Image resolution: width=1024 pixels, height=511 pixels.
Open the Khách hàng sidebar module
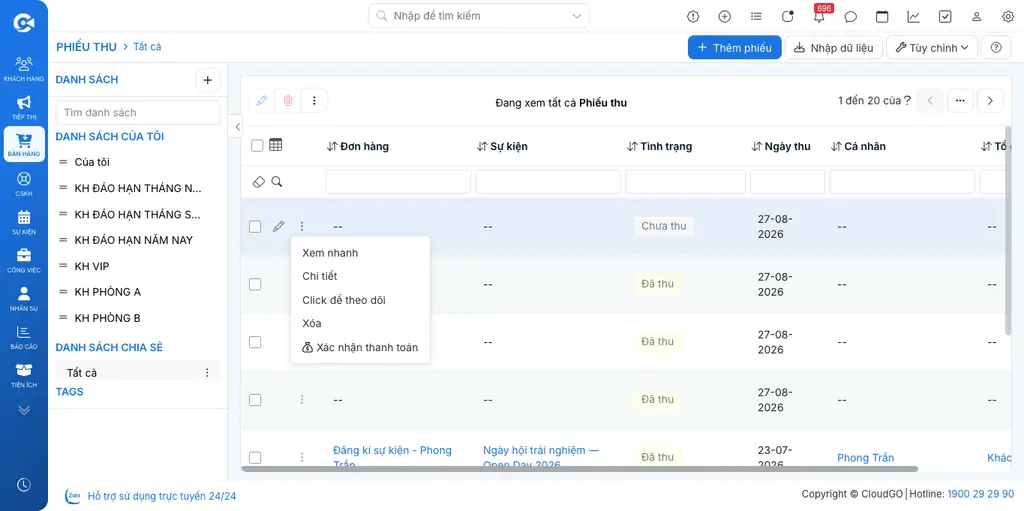click(x=24, y=69)
